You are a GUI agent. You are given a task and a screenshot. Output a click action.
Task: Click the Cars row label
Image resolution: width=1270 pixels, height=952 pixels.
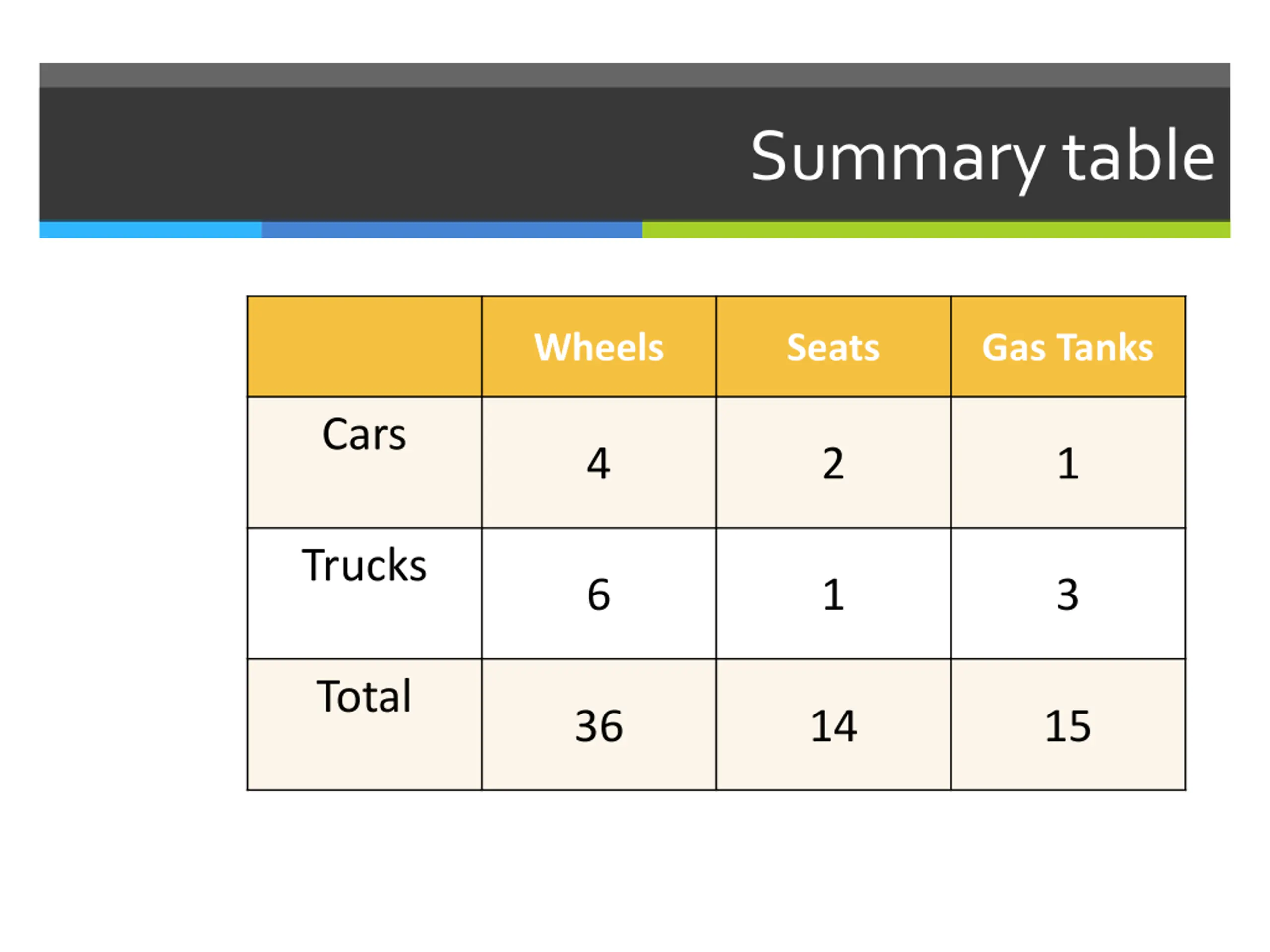pos(364,434)
